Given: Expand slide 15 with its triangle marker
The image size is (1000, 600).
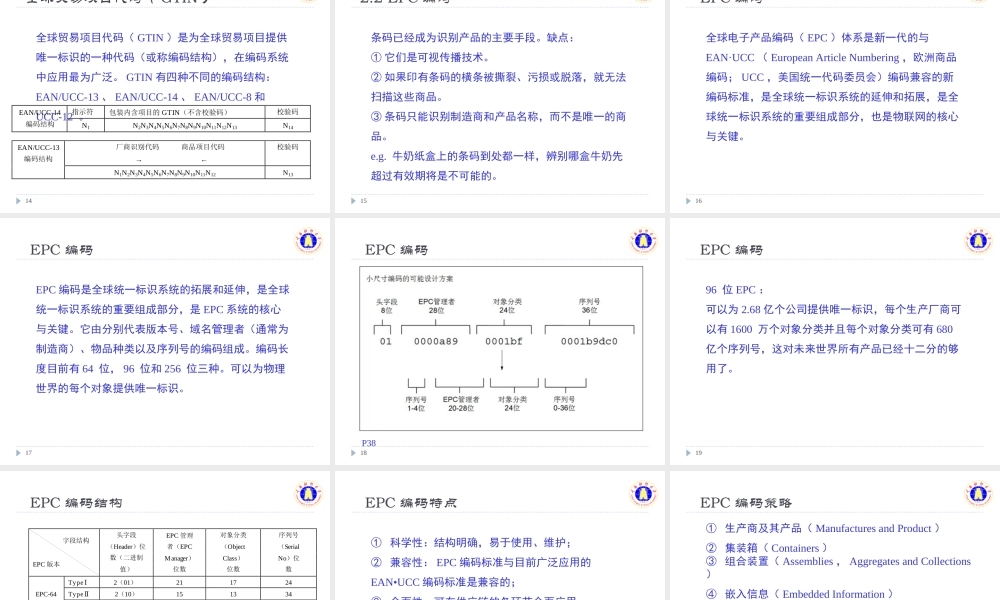Looking at the screenshot, I should pyautogui.click(x=351, y=200).
